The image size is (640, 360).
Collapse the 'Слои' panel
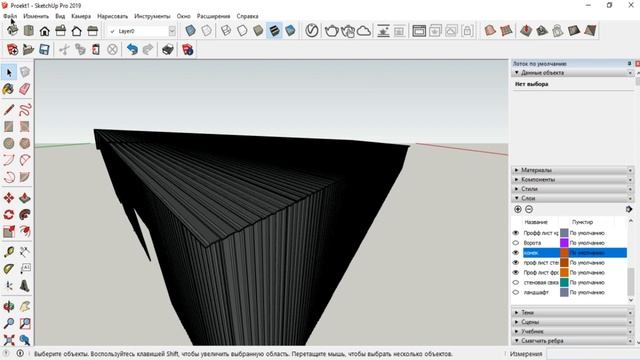tap(573, 198)
